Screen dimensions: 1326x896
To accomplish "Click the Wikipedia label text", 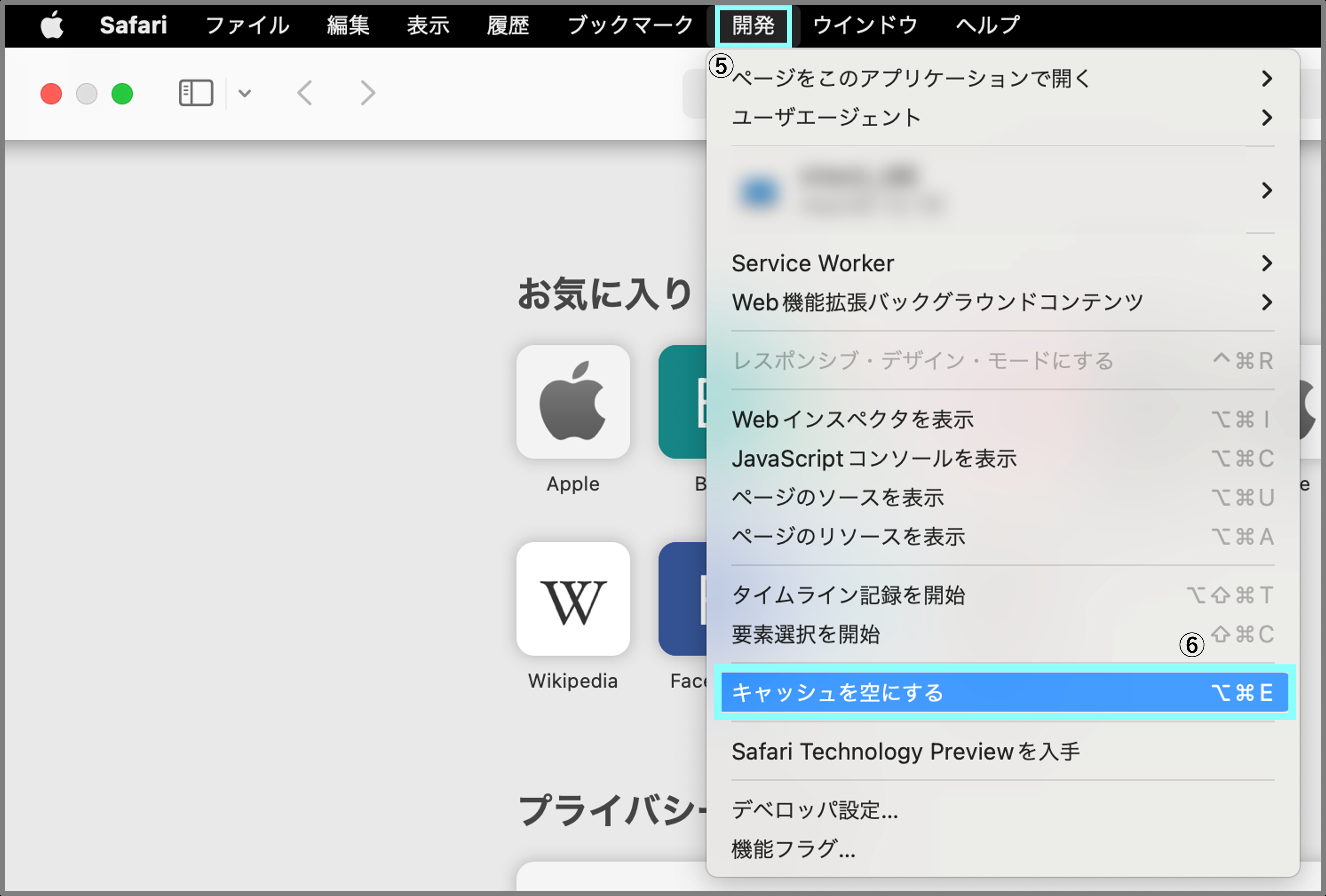I will (x=573, y=681).
